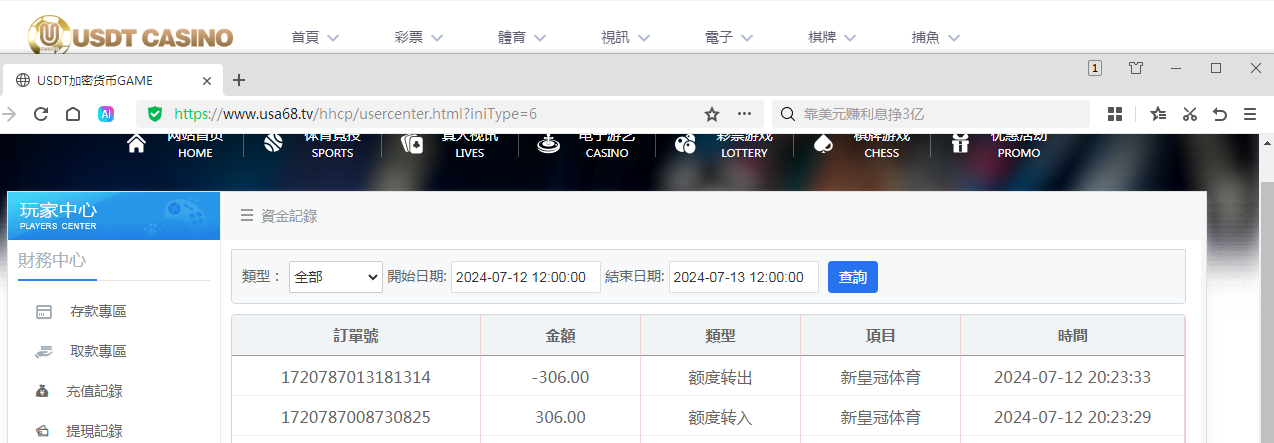
Task: Open the favorites list icon
Action: 1158,114
